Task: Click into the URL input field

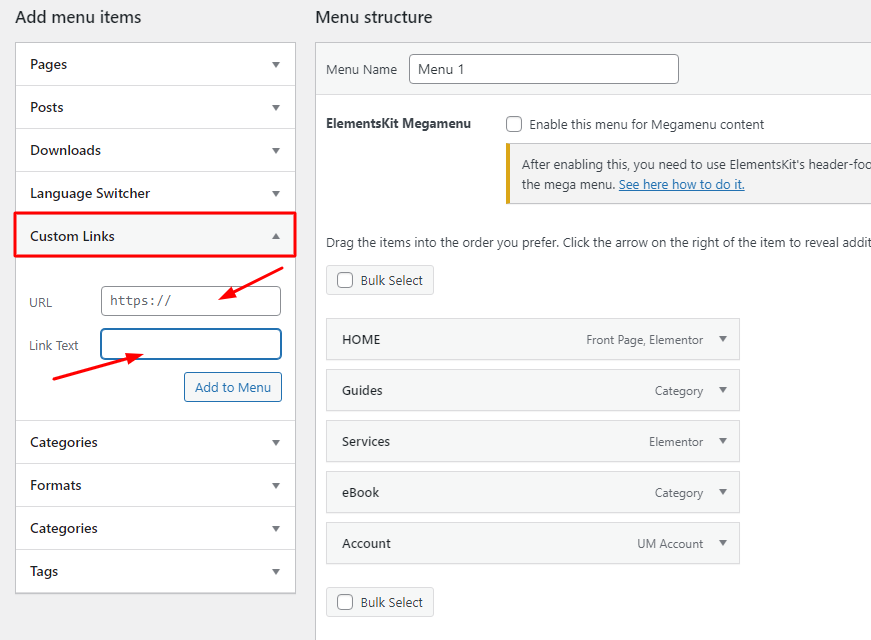Action: point(190,301)
